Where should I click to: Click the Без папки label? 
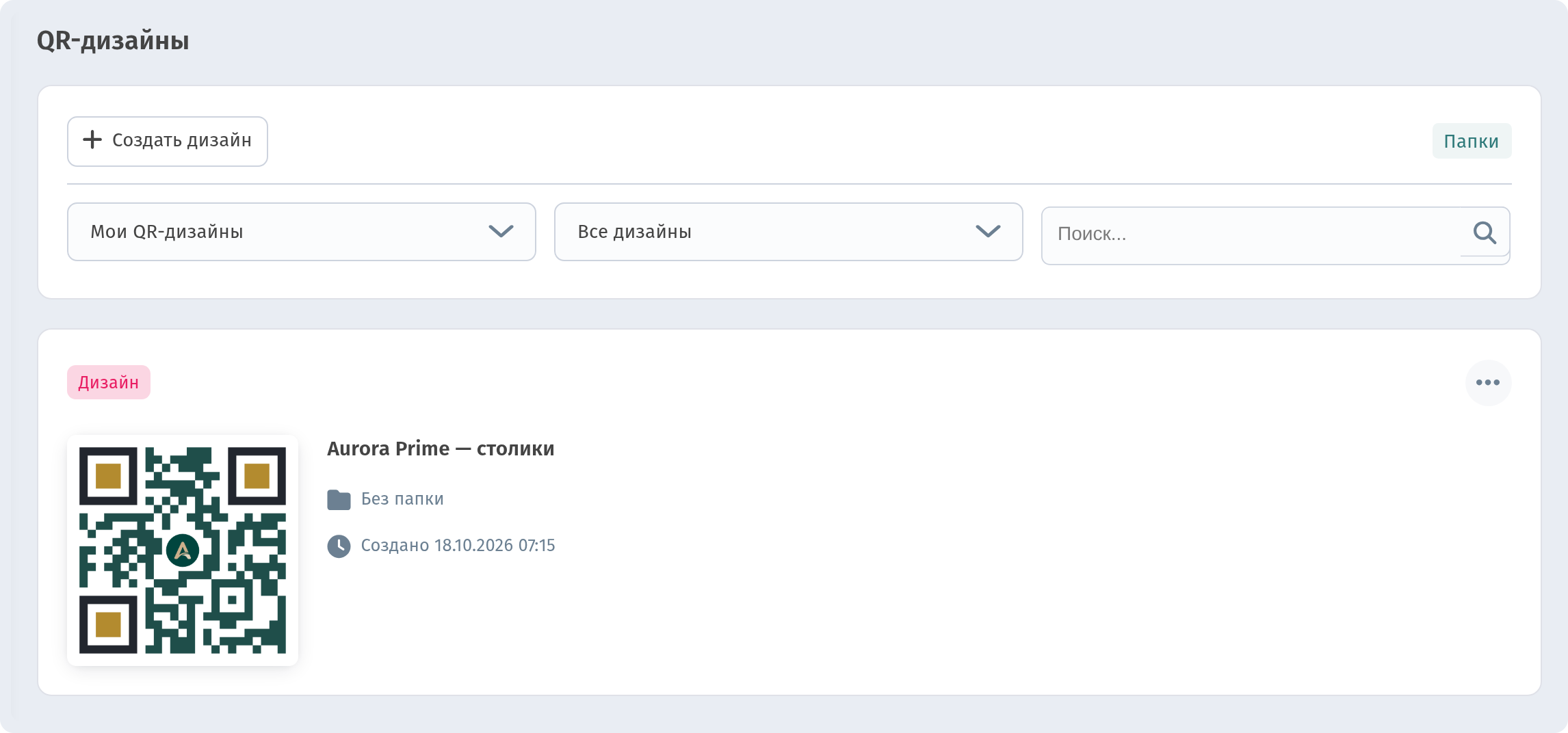point(402,499)
